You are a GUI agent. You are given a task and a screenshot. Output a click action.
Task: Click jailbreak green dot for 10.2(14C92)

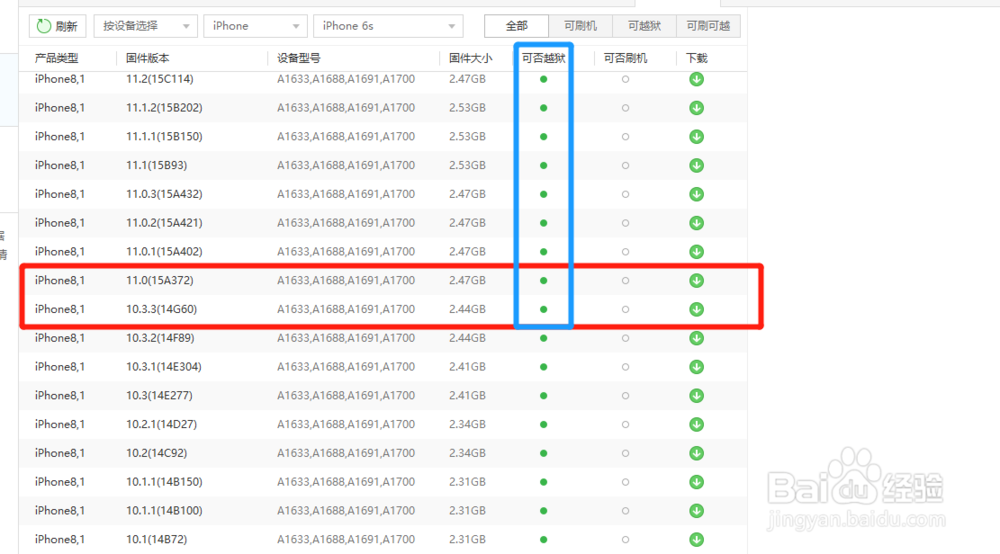pyautogui.click(x=543, y=453)
